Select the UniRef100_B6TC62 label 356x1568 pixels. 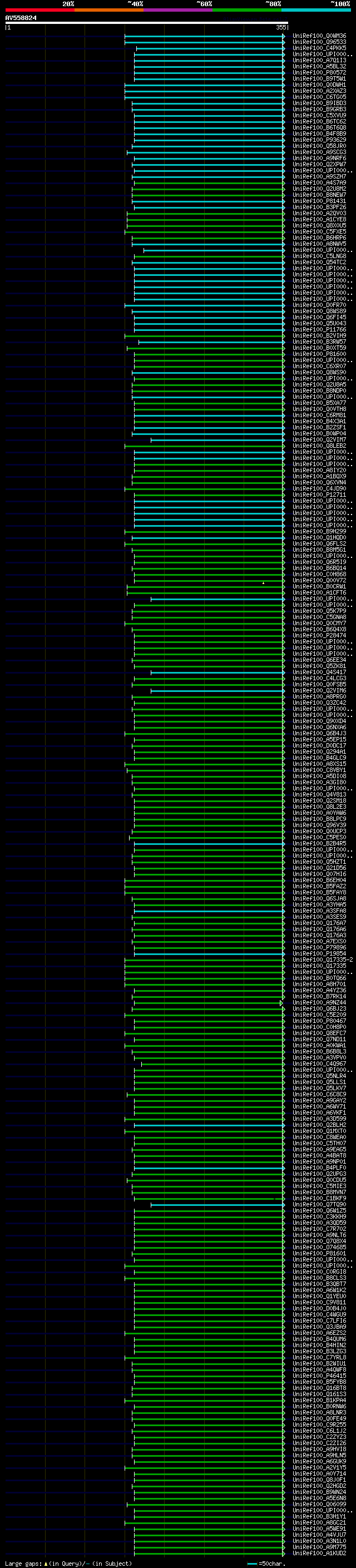click(x=319, y=122)
